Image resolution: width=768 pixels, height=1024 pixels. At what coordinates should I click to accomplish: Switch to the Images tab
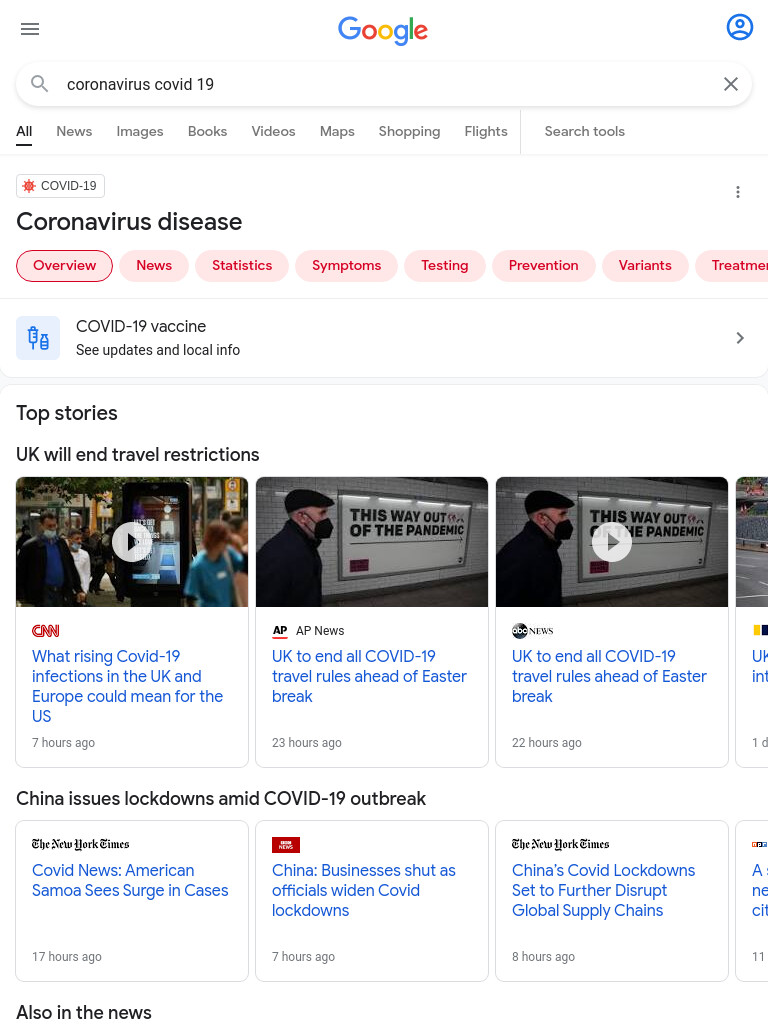pyautogui.click(x=140, y=131)
